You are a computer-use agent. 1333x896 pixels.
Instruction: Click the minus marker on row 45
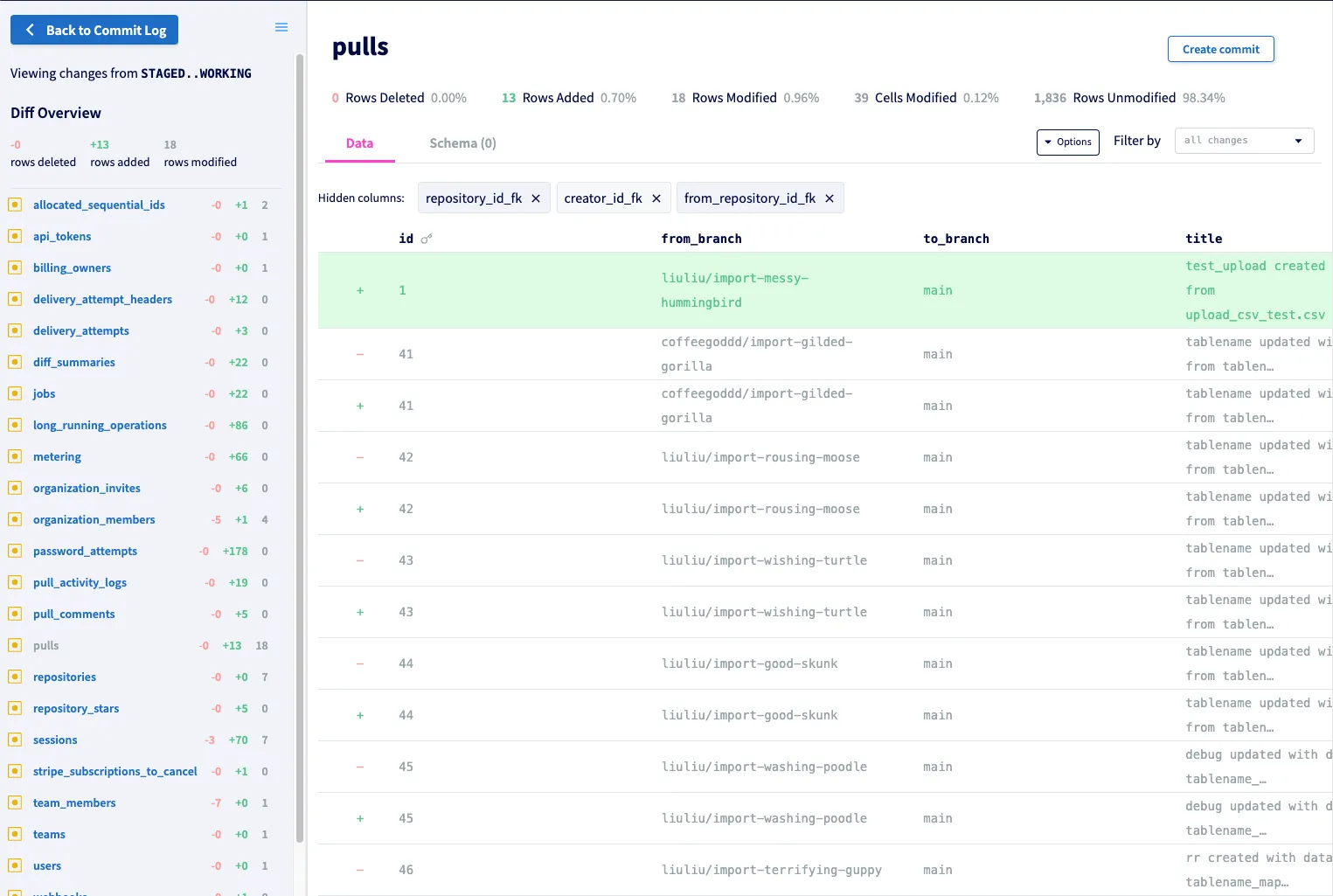[360, 767]
